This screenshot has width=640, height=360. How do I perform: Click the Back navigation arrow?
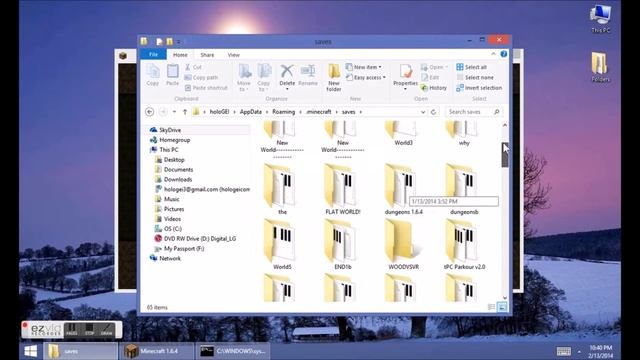click(150, 112)
